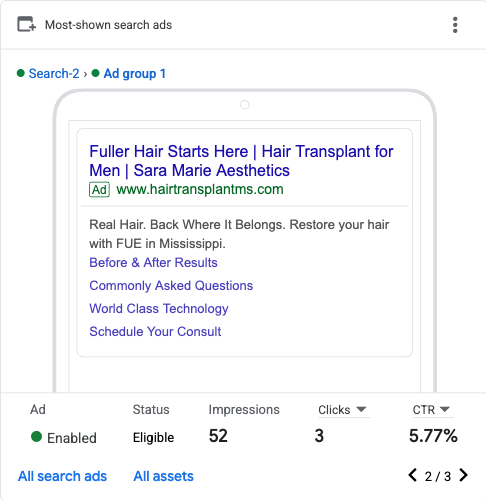Viewport: 486px width, 500px height.
Task: Click the World Class Technology sitelink
Action: [159, 309]
